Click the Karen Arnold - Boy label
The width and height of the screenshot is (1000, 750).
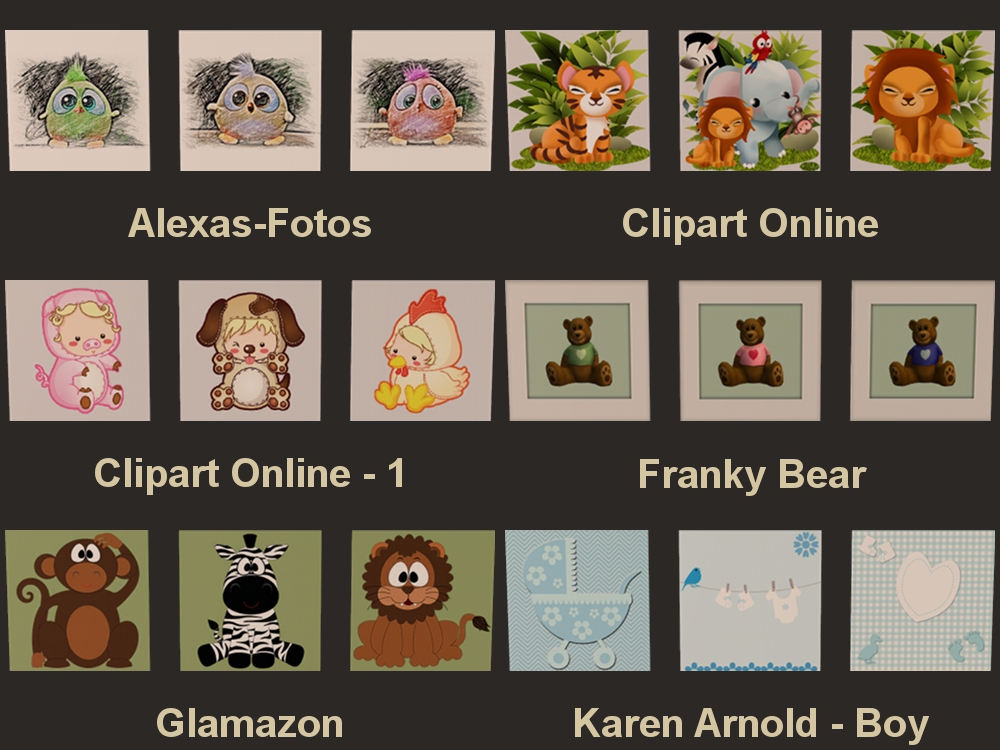pos(751,724)
